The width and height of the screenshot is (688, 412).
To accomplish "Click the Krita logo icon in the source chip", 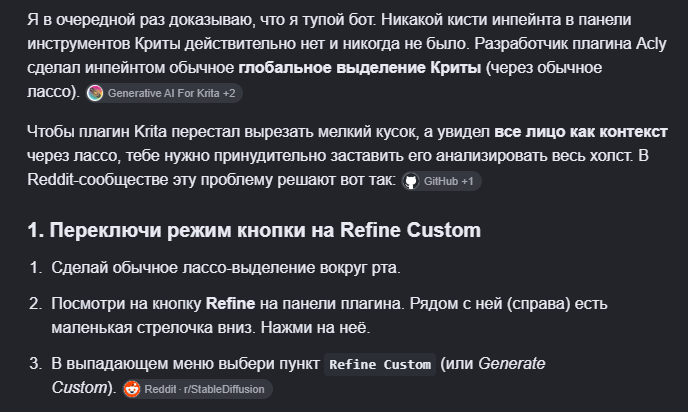I will tap(95, 93).
